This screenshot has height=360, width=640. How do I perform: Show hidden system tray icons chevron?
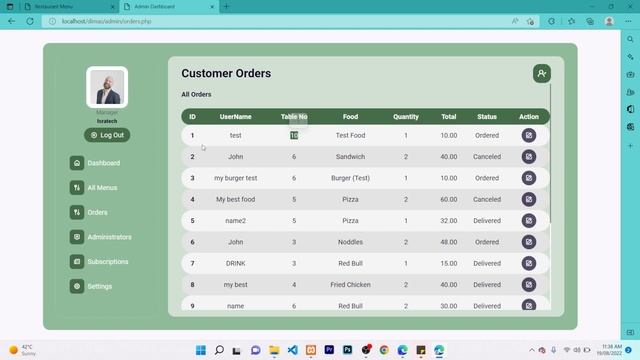click(x=531, y=350)
